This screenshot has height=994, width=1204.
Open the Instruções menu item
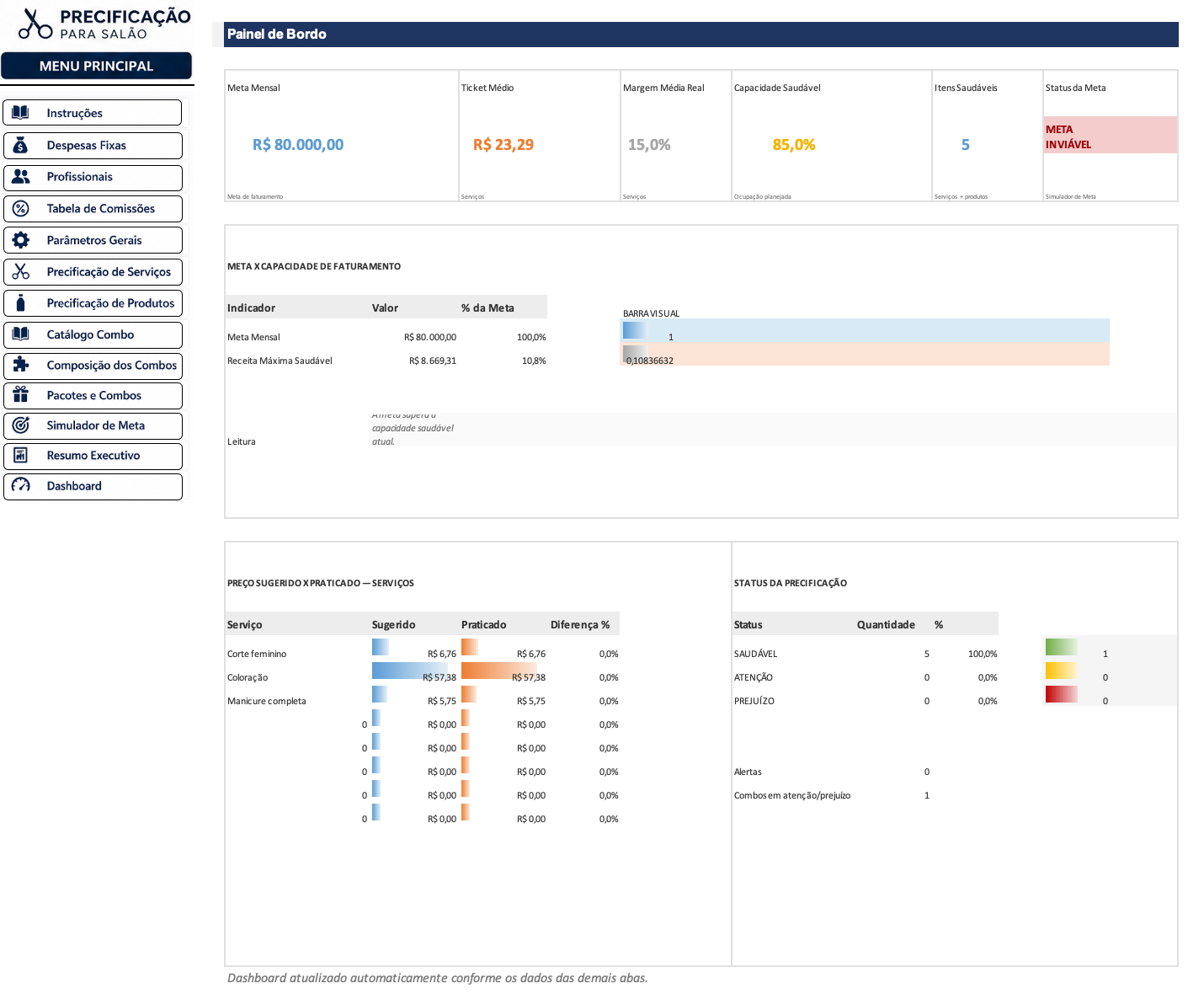tap(93, 113)
